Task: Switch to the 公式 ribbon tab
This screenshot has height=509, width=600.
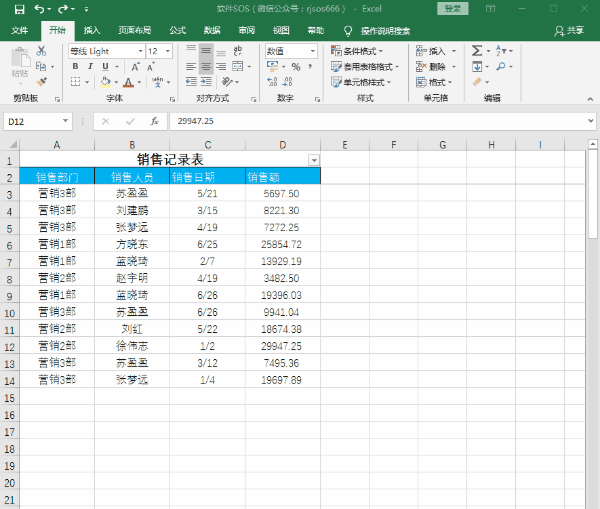Action: point(178,31)
